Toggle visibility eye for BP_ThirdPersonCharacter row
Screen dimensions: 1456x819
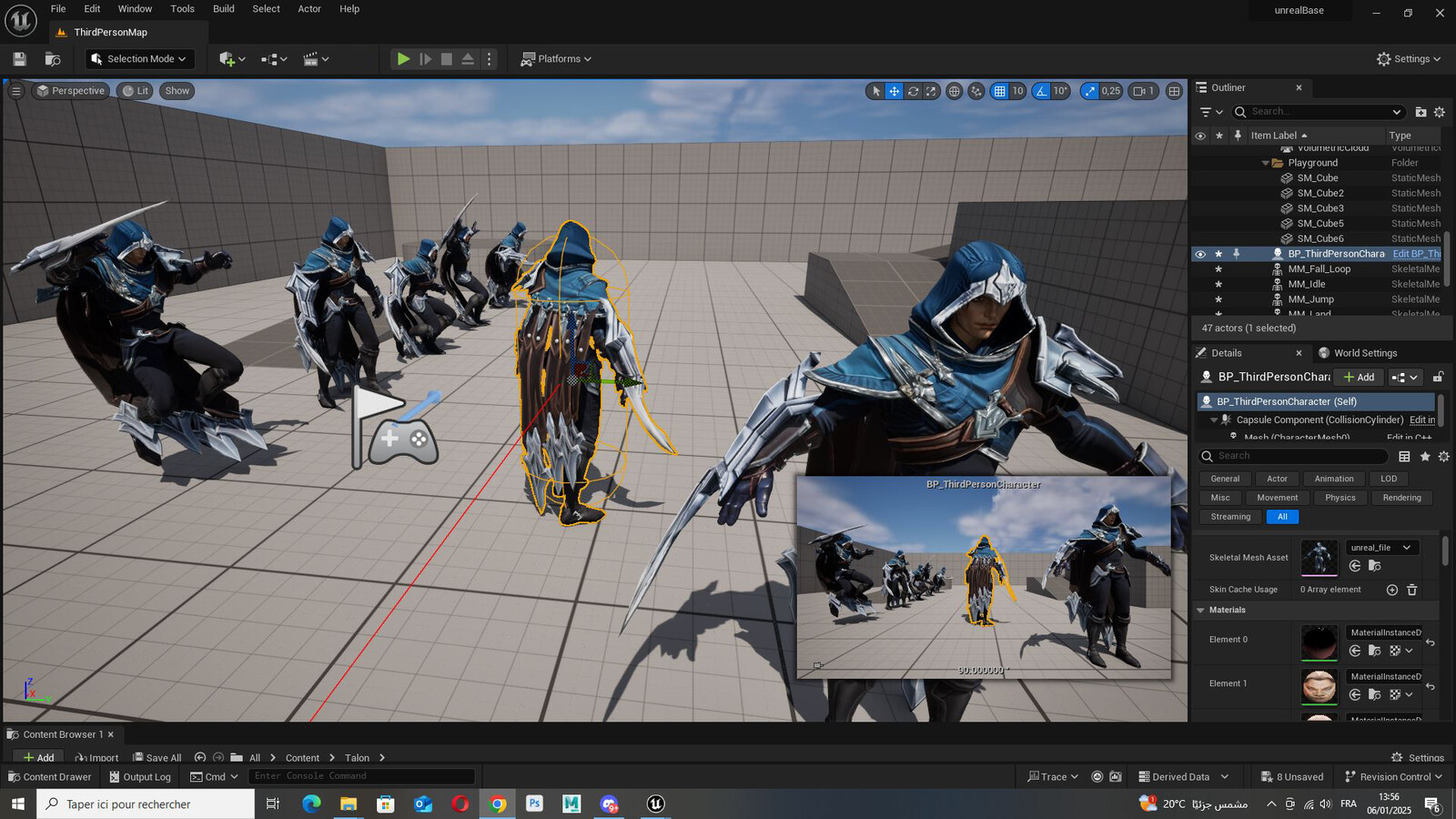[x=1200, y=254]
